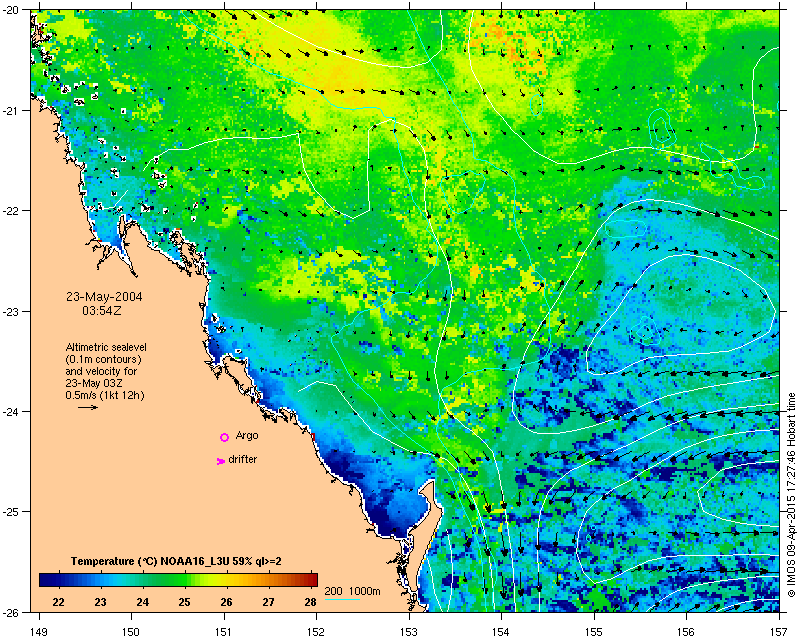Click the color bar value 28
Image resolution: width=800 pixels, height=640 pixels.
click(310, 602)
